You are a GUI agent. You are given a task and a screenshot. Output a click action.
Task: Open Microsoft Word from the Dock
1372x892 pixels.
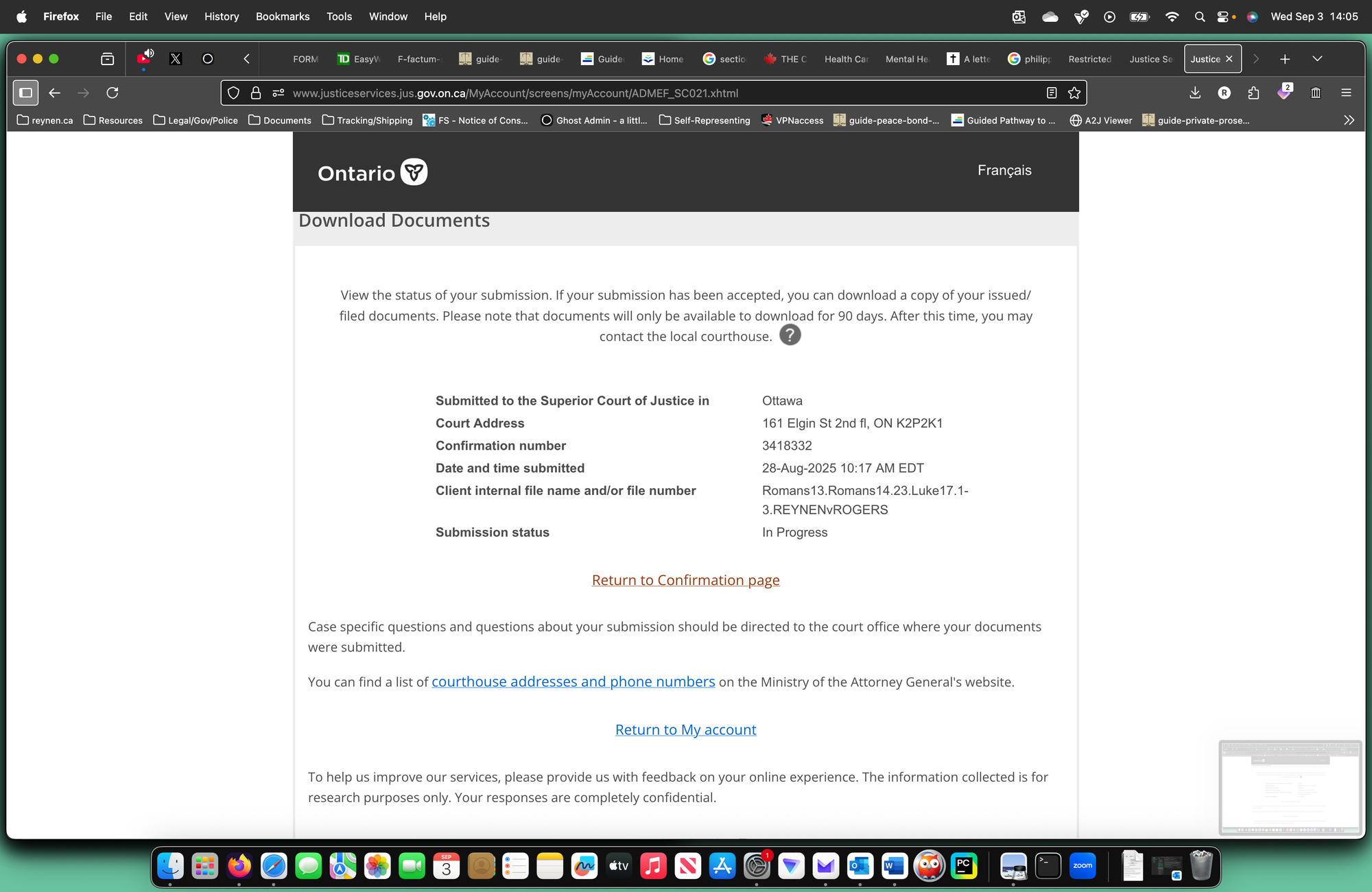point(895,866)
